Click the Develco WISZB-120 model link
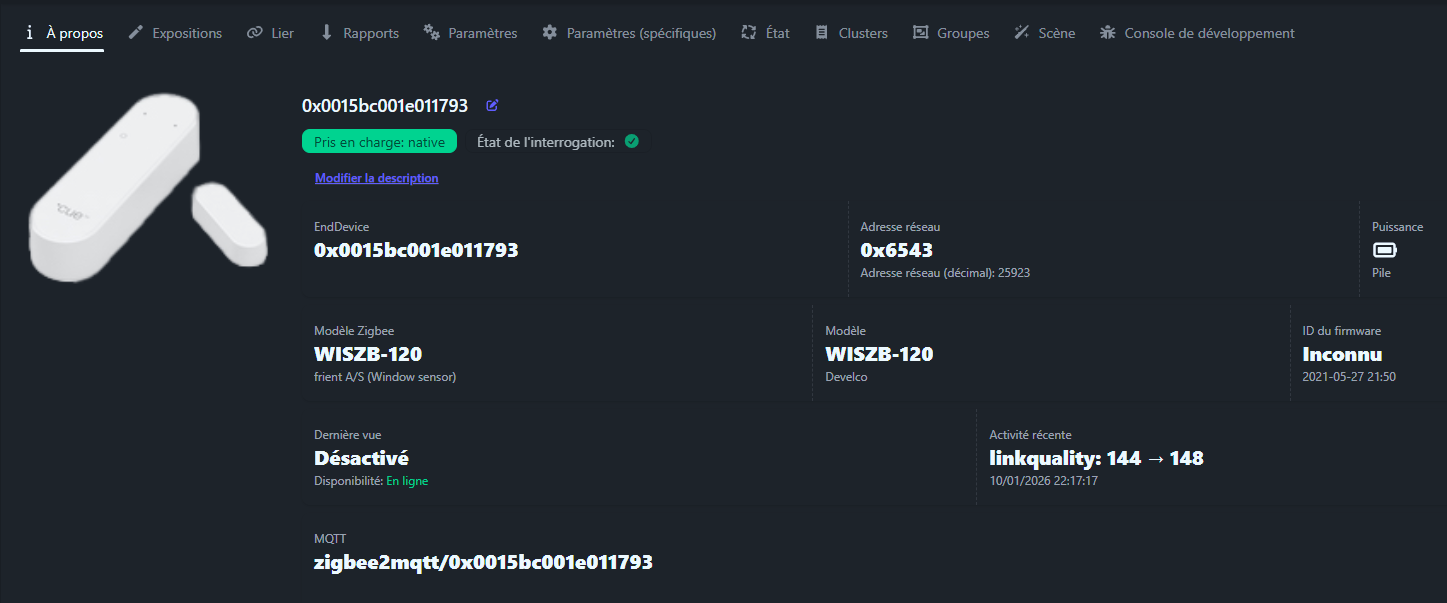The width and height of the screenshot is (1447, 603). coord(879,354)
